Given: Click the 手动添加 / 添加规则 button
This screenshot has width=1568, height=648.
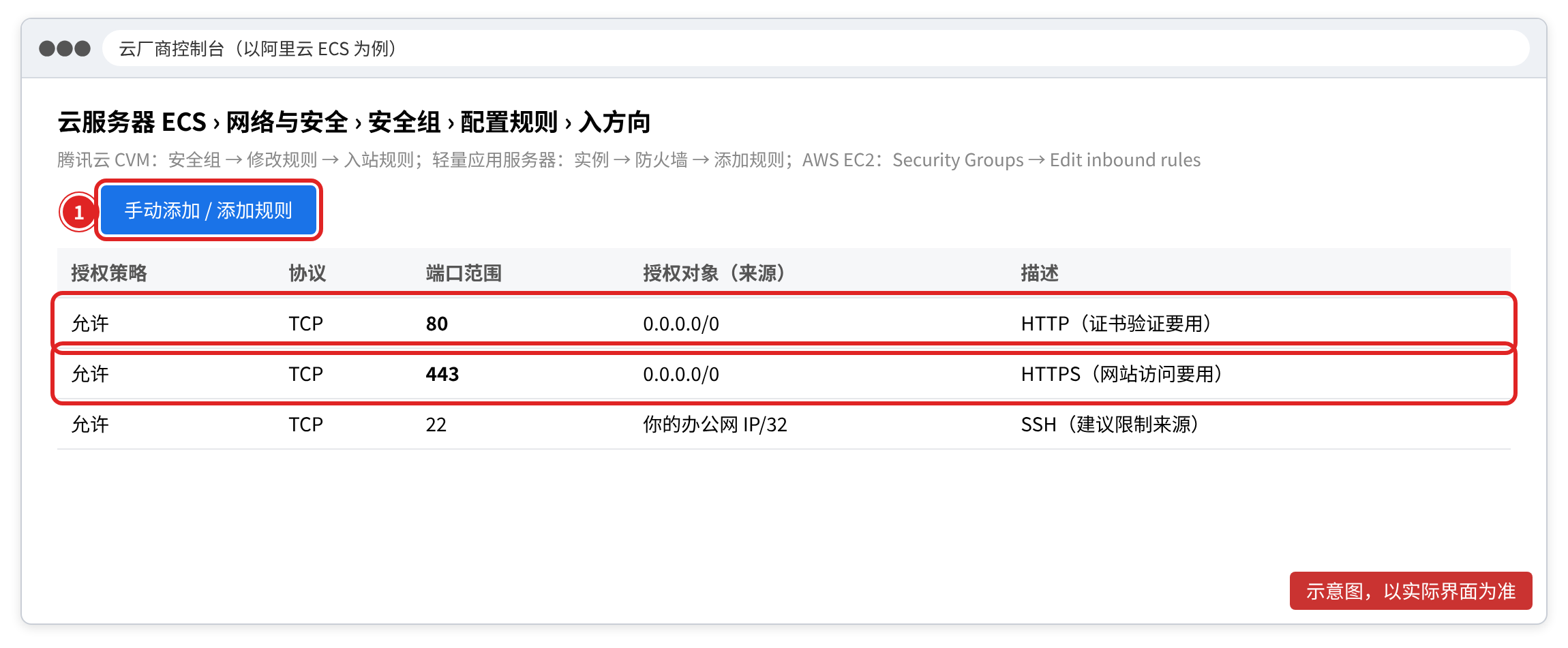Looking at the screenshot, I should (x=208, y=210).
